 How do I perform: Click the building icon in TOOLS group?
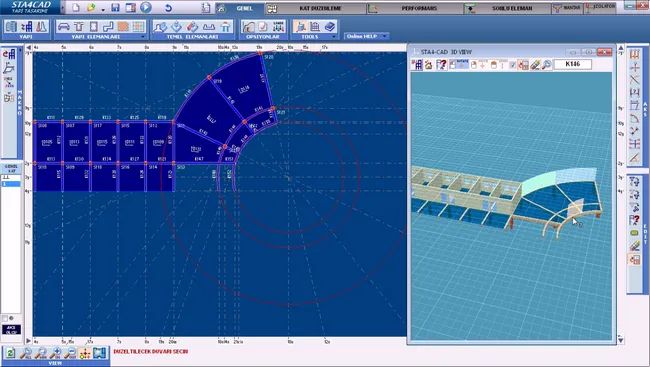click(315, 27)
